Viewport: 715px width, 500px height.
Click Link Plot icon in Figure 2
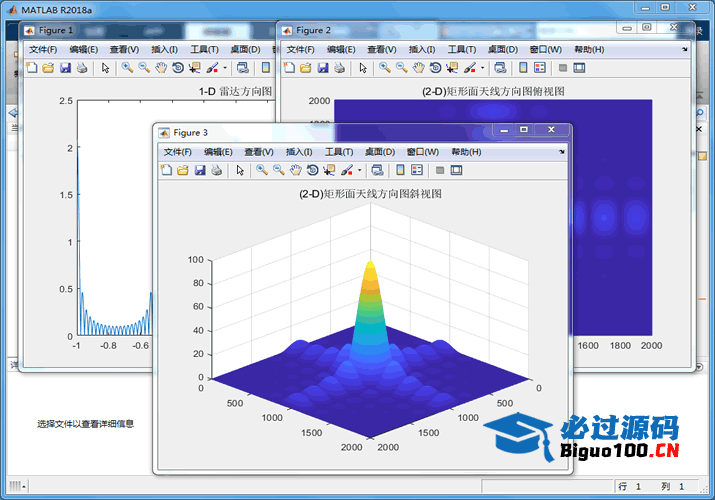(500, 68)
